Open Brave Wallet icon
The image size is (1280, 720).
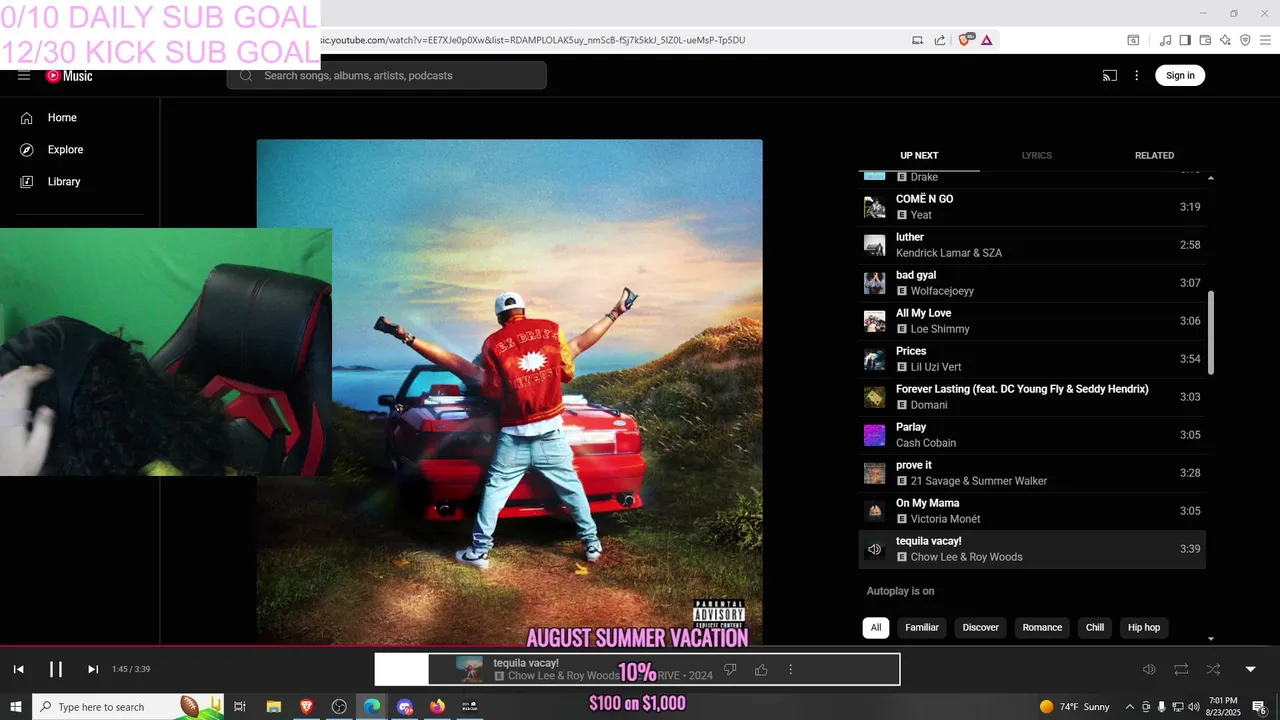click(1205, 40)
